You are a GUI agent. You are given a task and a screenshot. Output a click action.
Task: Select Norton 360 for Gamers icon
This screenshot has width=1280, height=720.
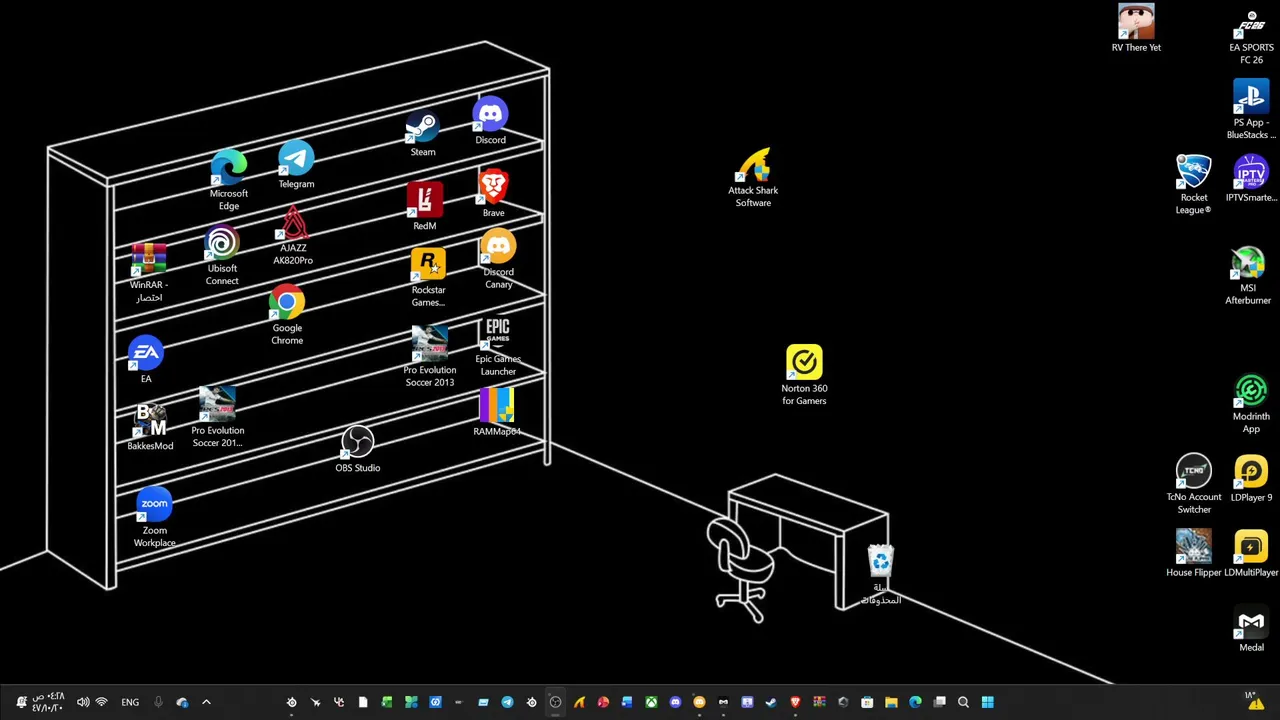[x=804, y=376]
